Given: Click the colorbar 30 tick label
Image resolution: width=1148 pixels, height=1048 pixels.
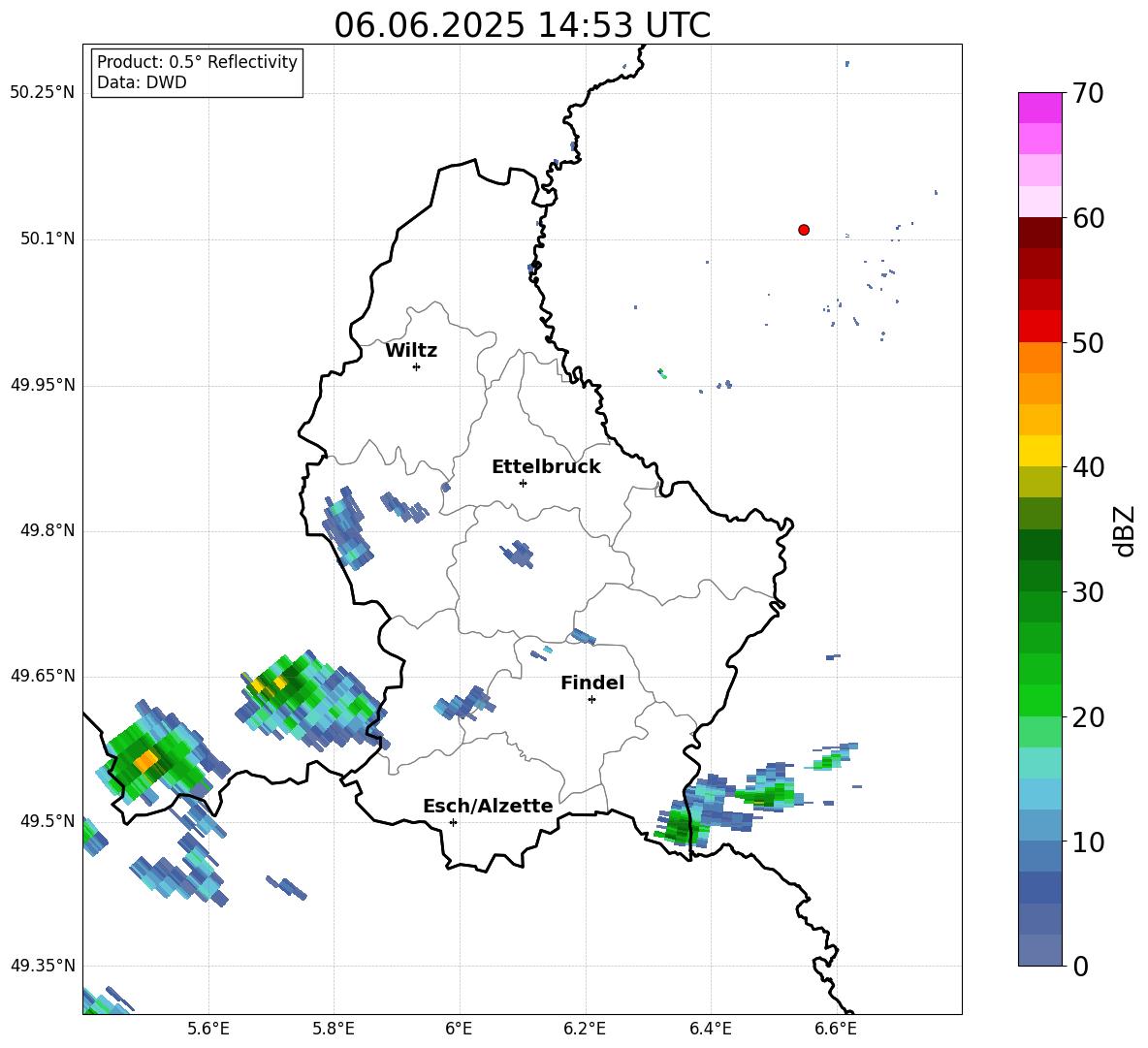Looking at the screenshot, I should [1089, 592].
